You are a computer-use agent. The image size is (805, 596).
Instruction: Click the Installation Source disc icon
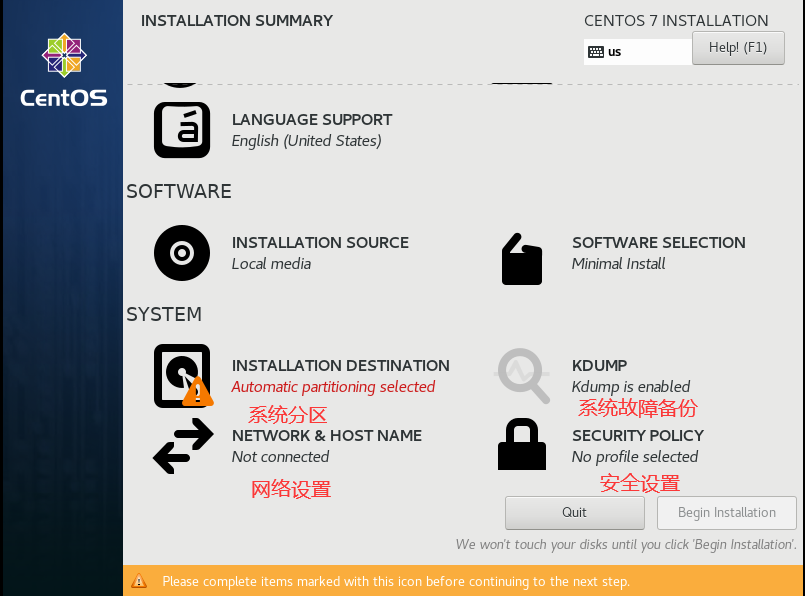(182, 253)
